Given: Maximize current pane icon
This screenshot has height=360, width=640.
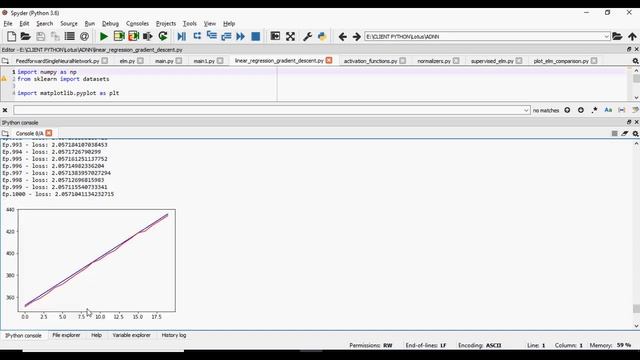Looking at the screenshot, I should (x=276, y=36).
